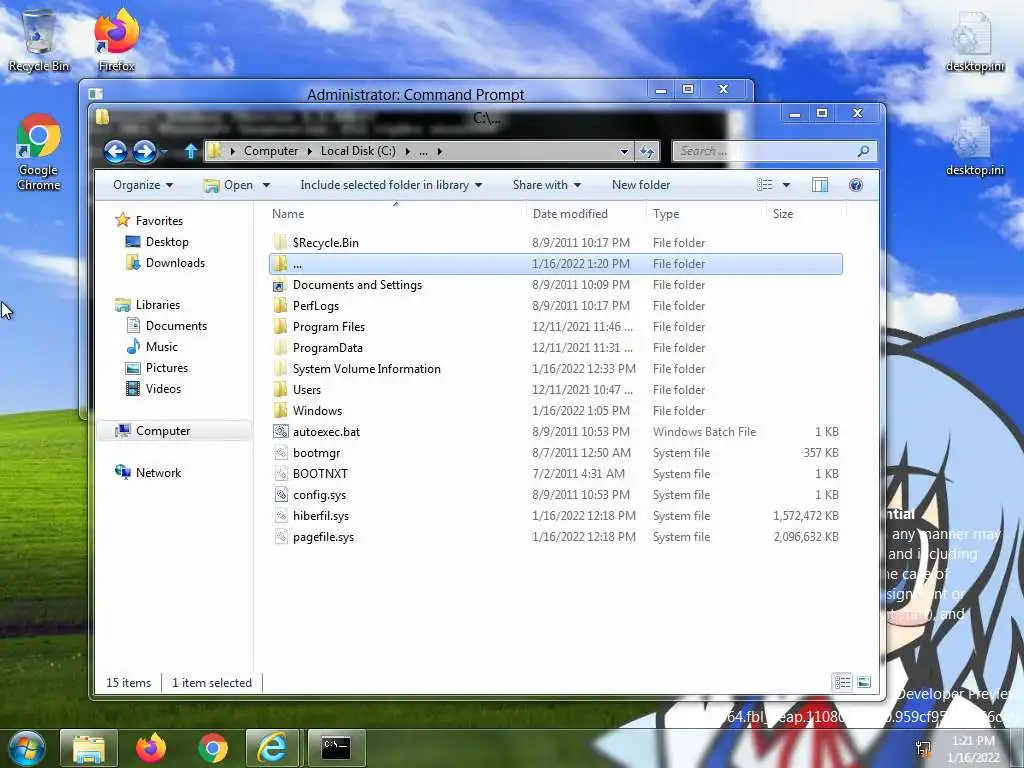
Task: Refresh the folder via address bar refresh icon
Action: tap(647, 152)
